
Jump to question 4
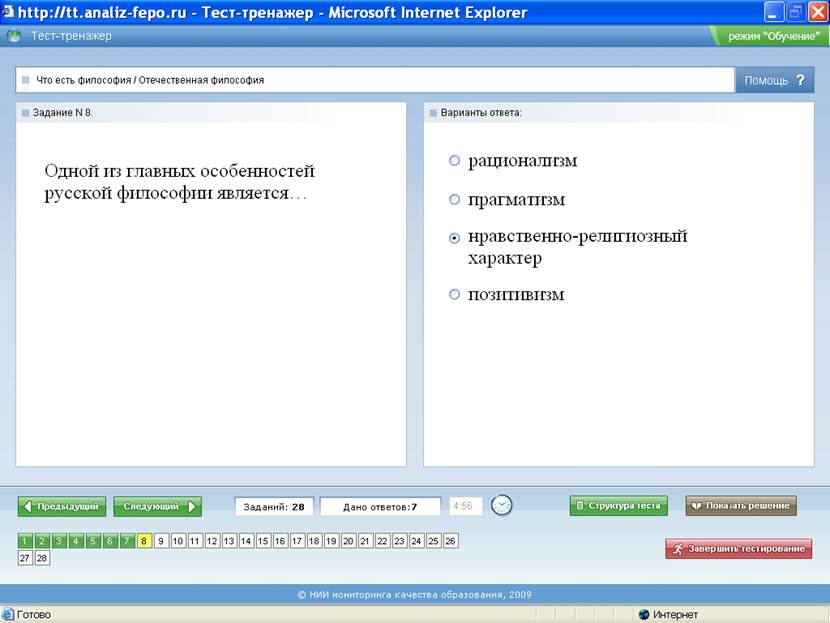tap(76, 541)
